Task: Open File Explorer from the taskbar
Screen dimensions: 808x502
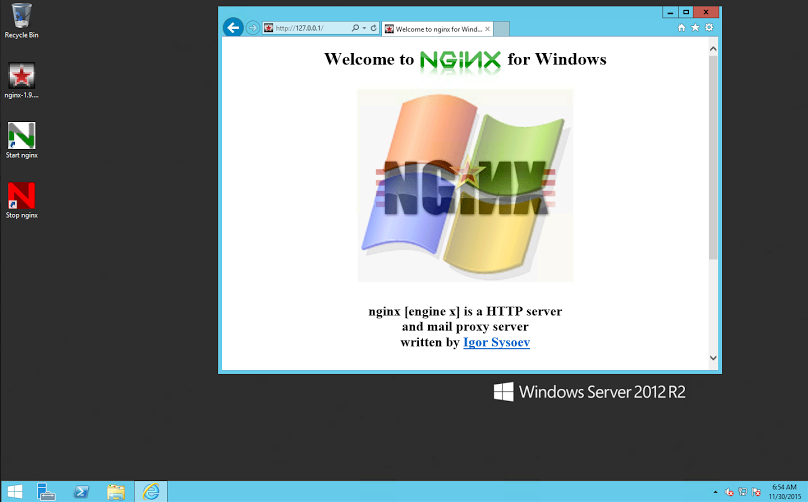Action: pyautogui.click(x=116, y=492)
